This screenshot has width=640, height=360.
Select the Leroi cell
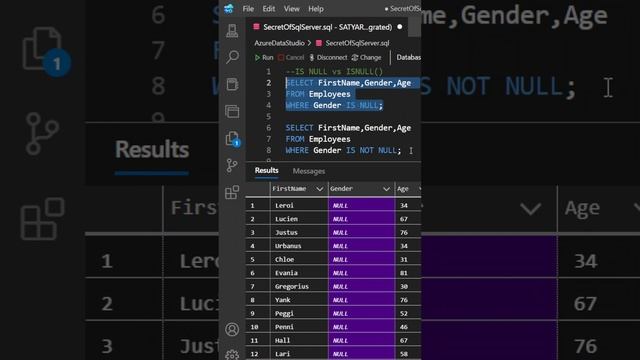click(x=299, y=205)
